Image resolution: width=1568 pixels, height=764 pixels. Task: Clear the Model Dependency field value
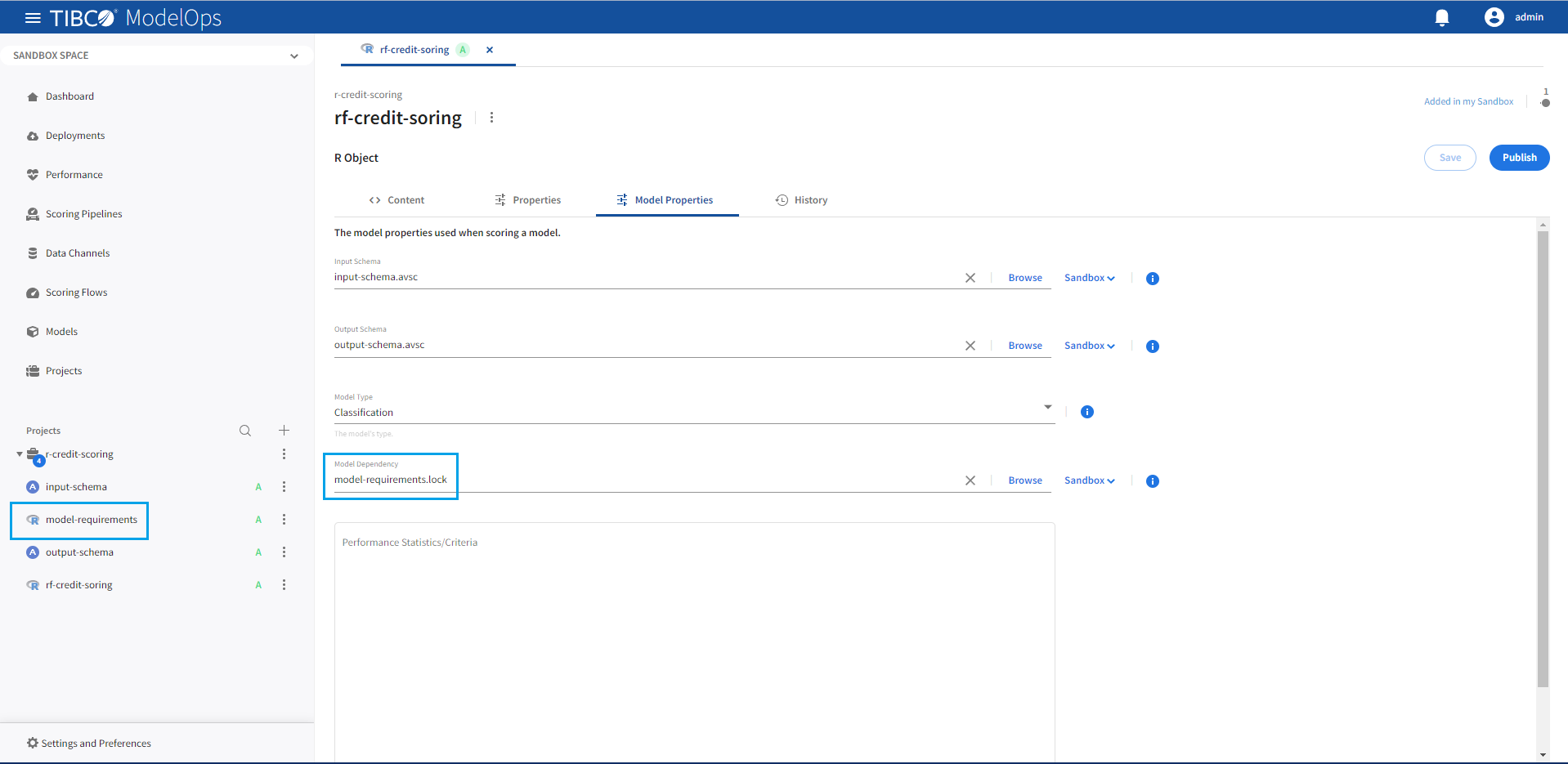(970, 480)
